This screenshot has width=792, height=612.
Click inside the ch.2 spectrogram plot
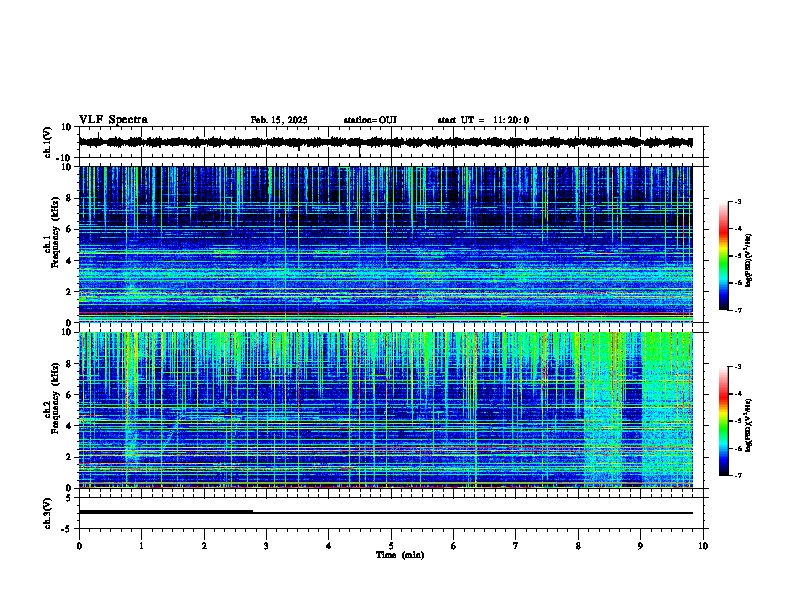tap(385, 410)
